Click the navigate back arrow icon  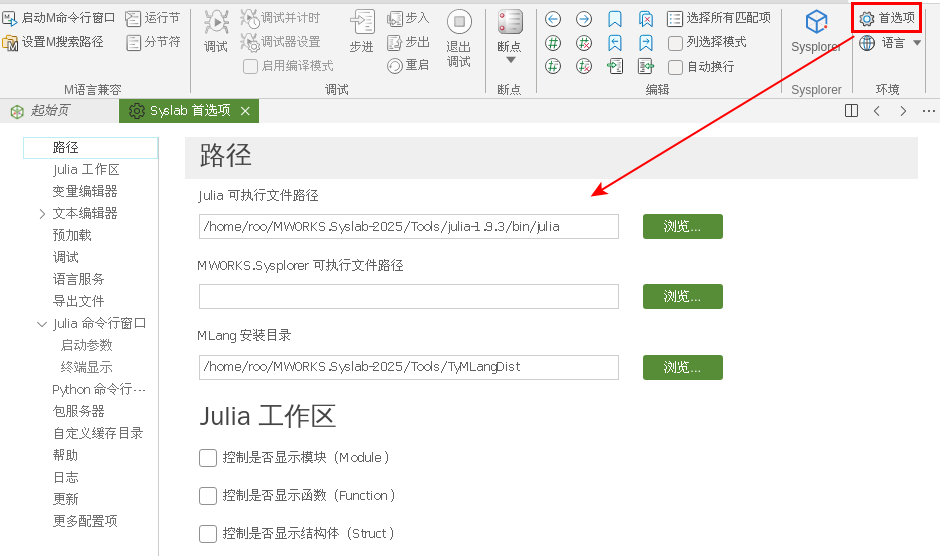[553, 19]
